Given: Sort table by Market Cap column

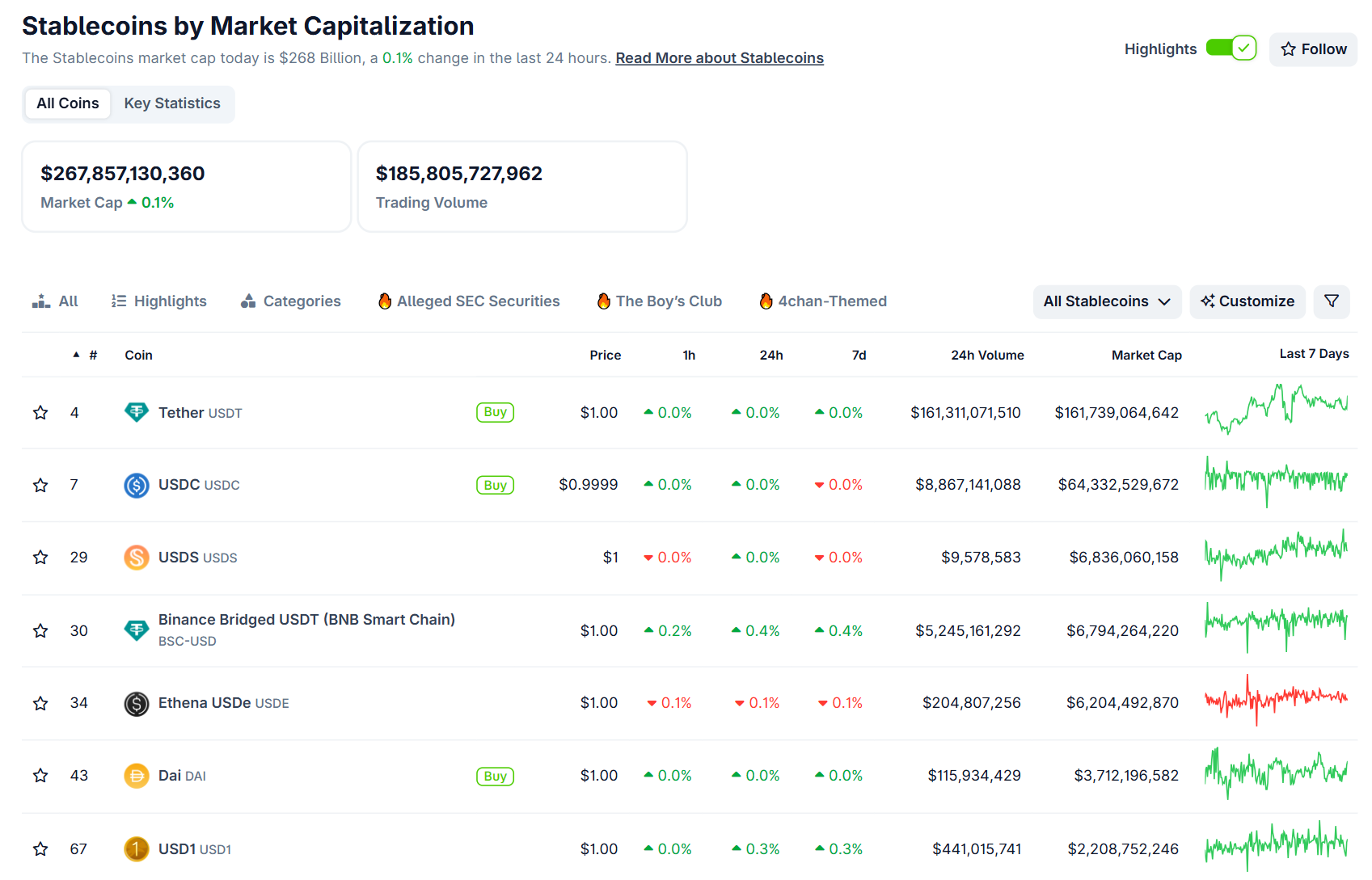Looking at the screenshot, I should pos(1146,355).
